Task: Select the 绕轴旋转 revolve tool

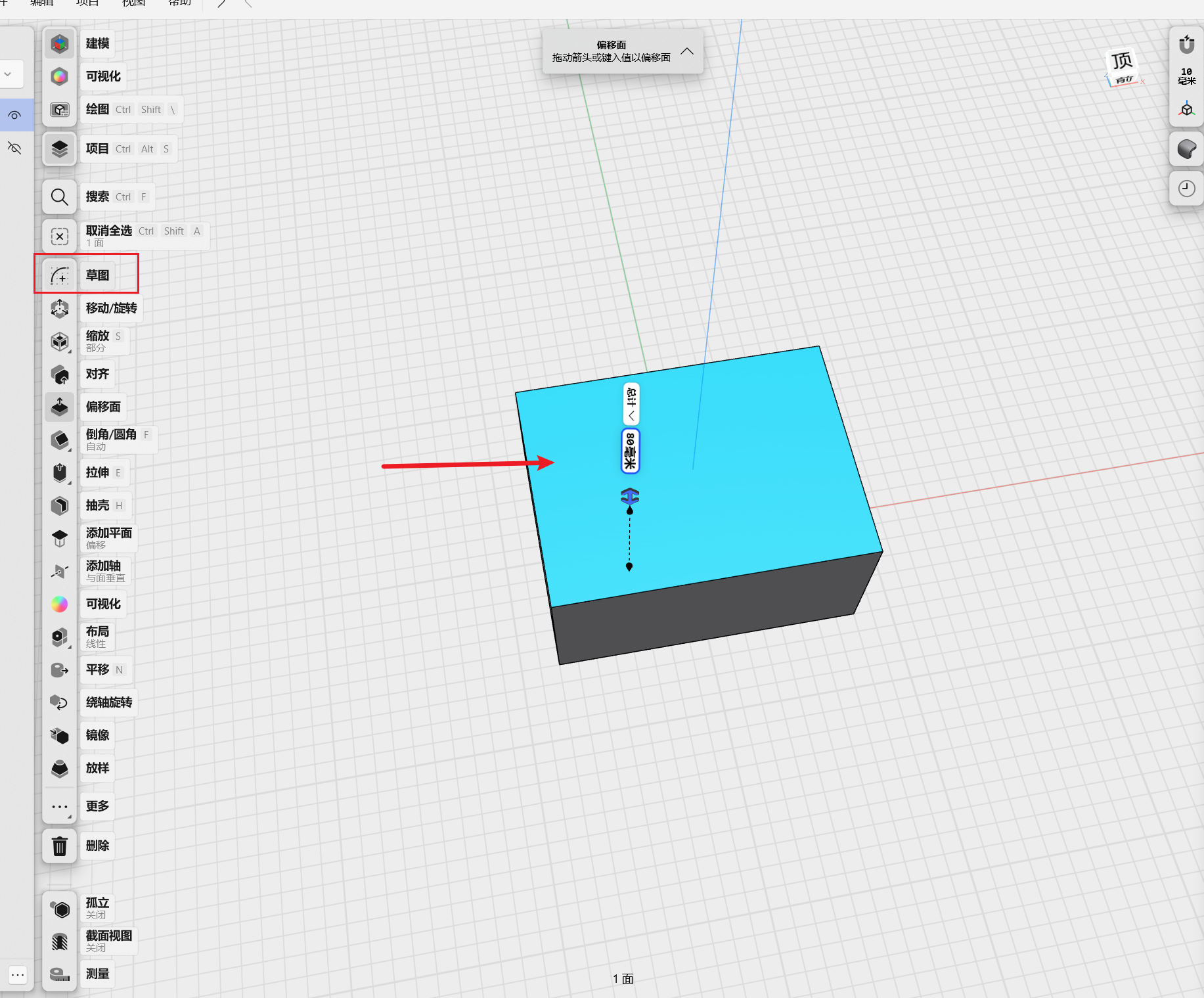Action: [60, 702]
